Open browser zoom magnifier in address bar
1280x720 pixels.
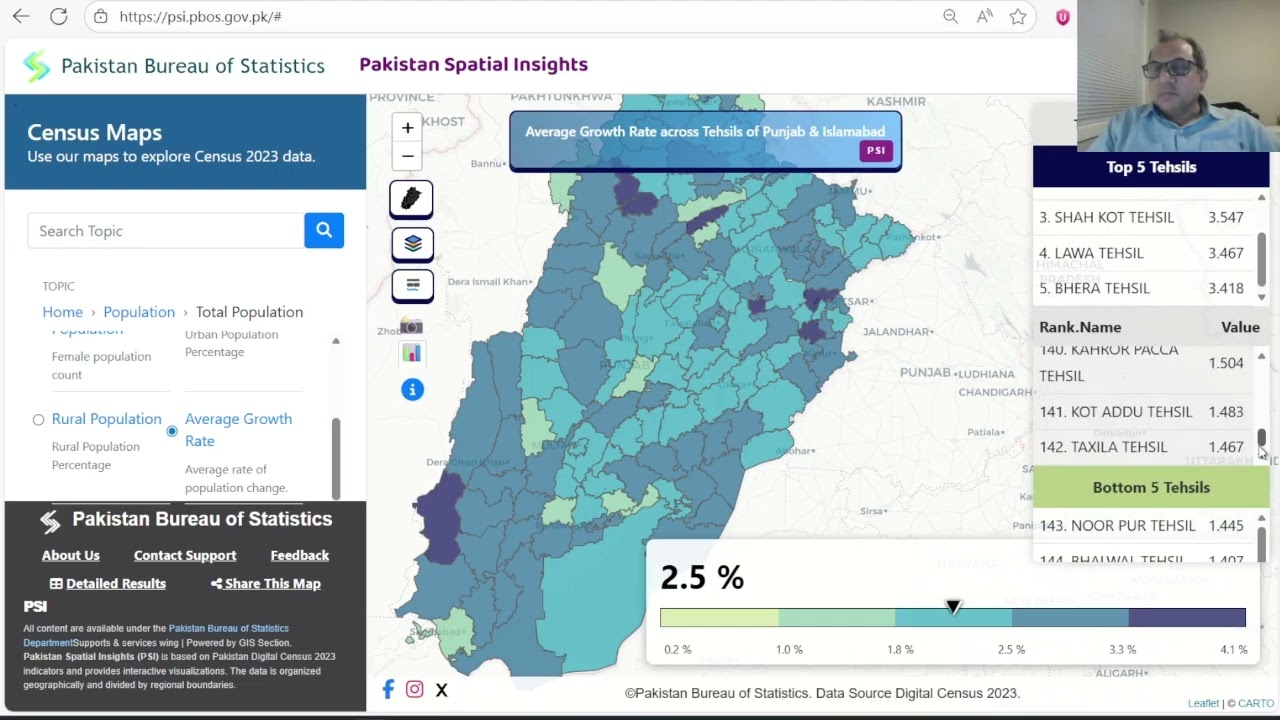tap(950, 17)
